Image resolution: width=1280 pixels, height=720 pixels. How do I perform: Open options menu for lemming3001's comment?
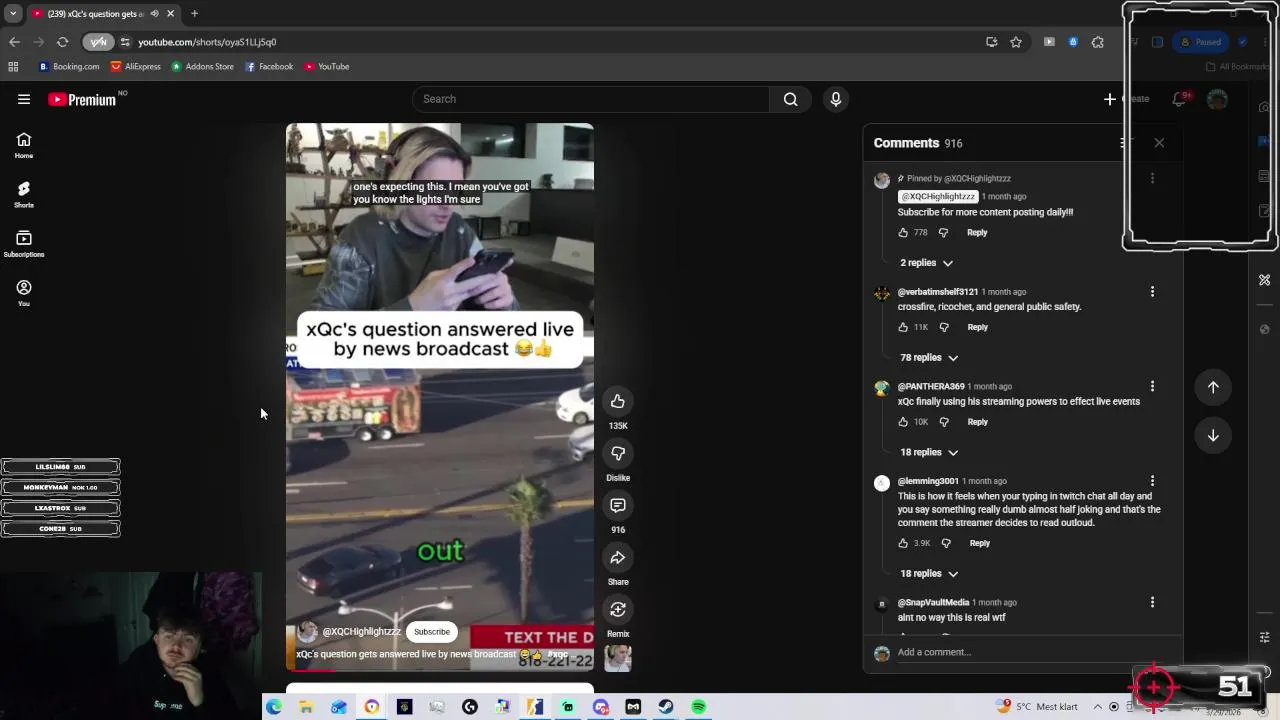(x=1152, y=481)
